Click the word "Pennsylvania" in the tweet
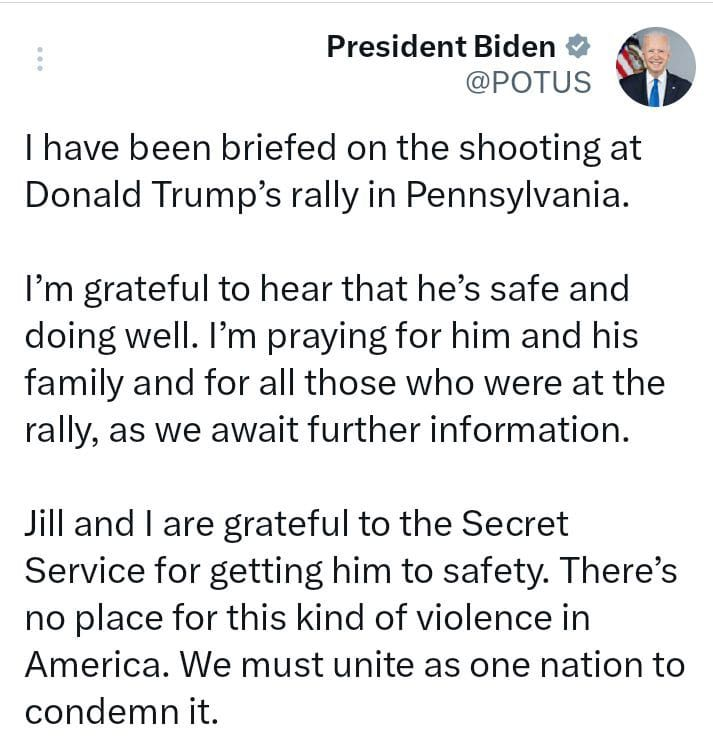Screen dimensions: 713x750 521,194
